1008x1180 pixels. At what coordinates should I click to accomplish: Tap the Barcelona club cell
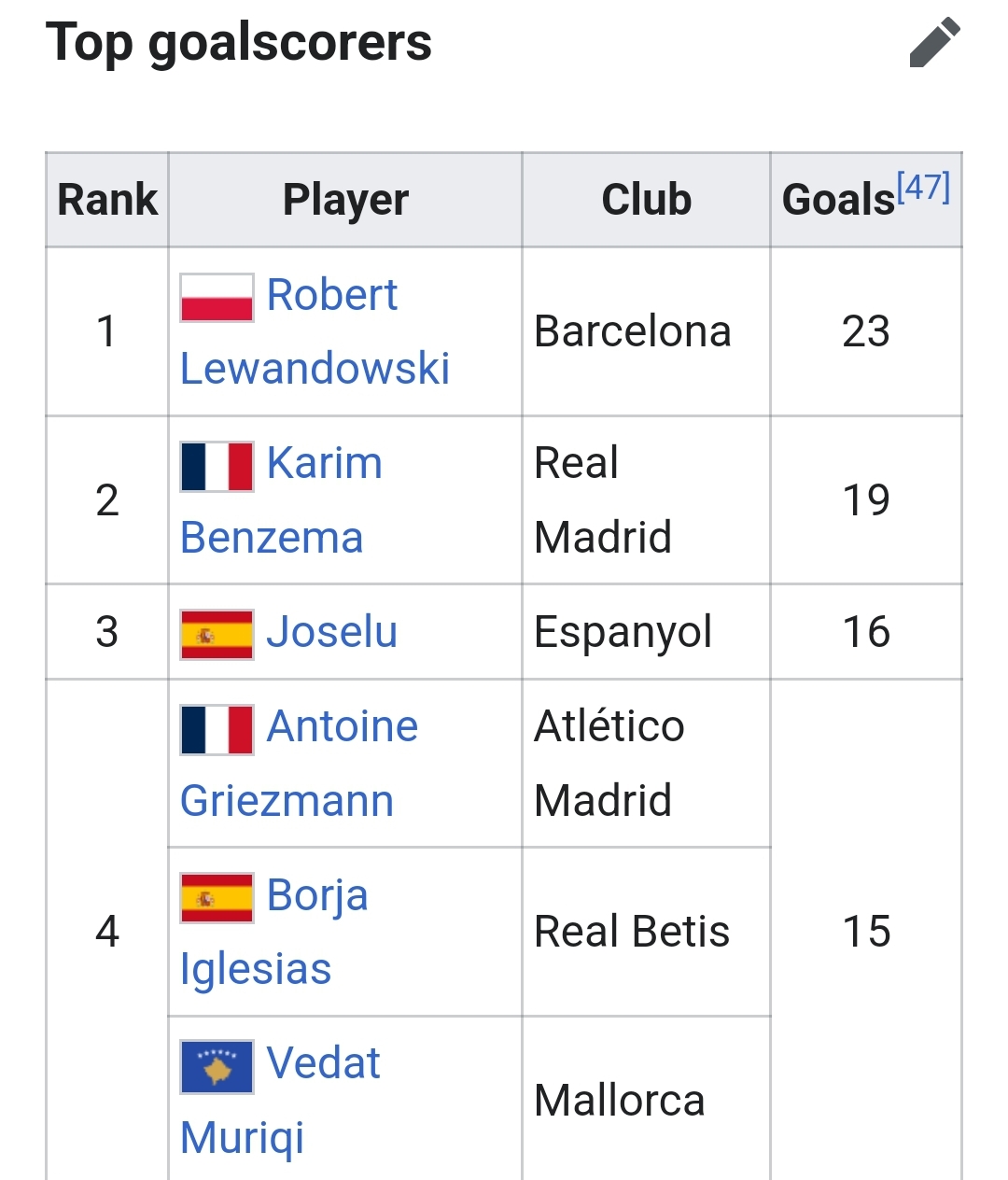646,331
